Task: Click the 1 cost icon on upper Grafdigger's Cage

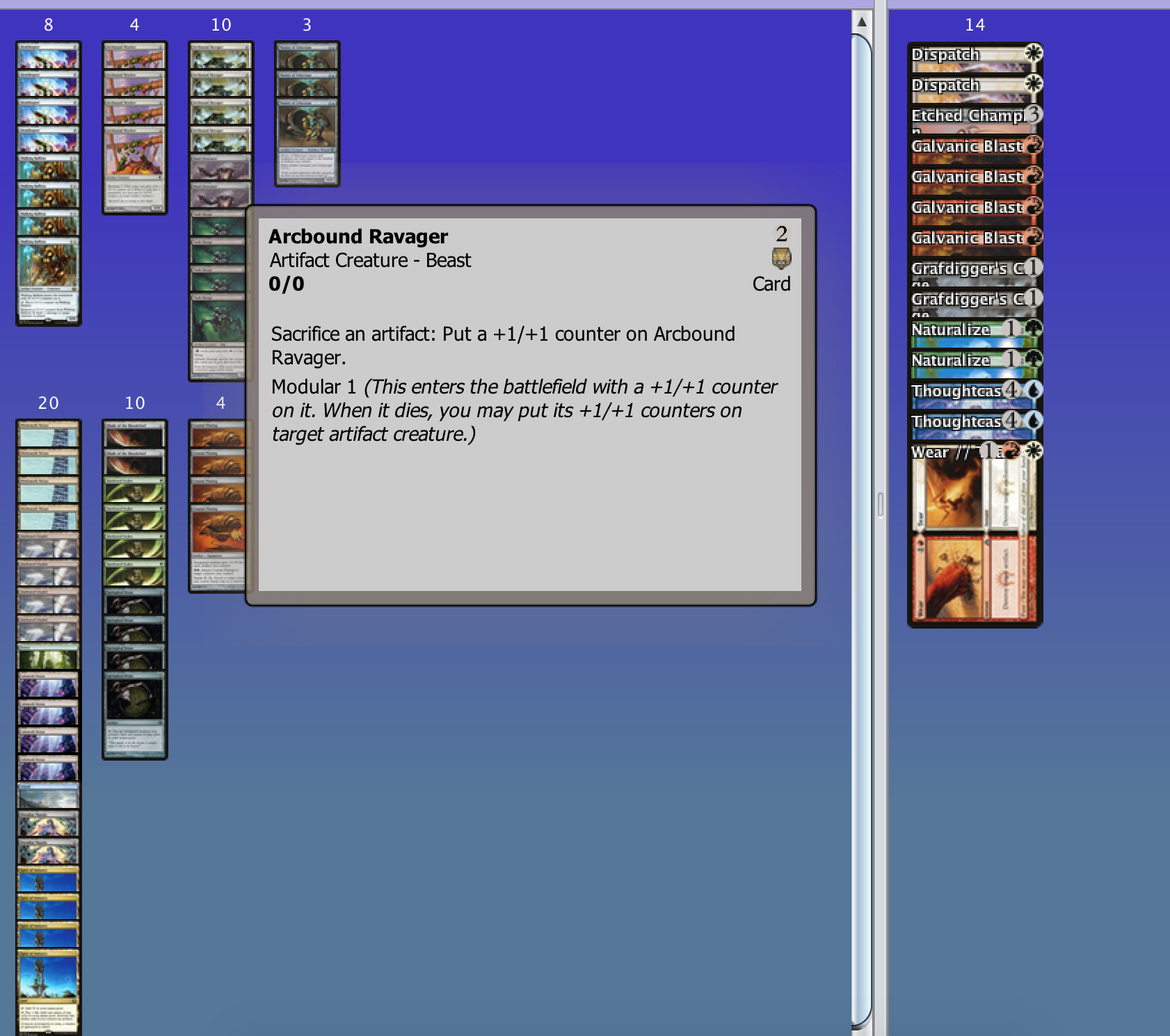Action: 1034,267
